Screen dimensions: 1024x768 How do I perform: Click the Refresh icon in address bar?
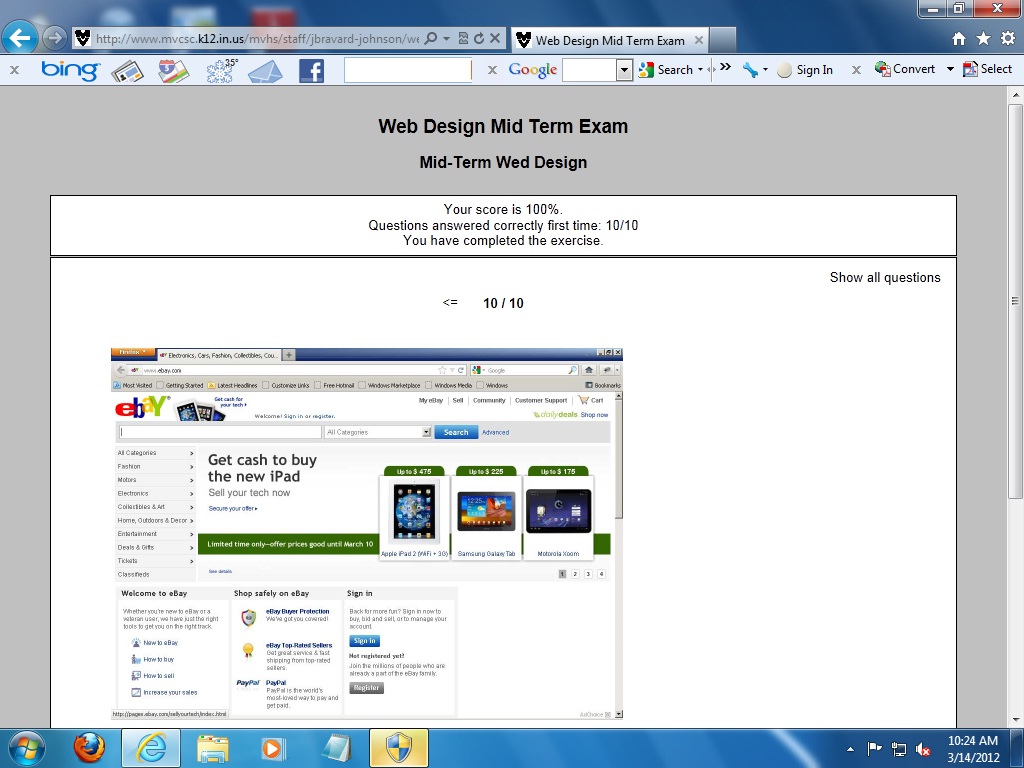(x=479, y=39)
